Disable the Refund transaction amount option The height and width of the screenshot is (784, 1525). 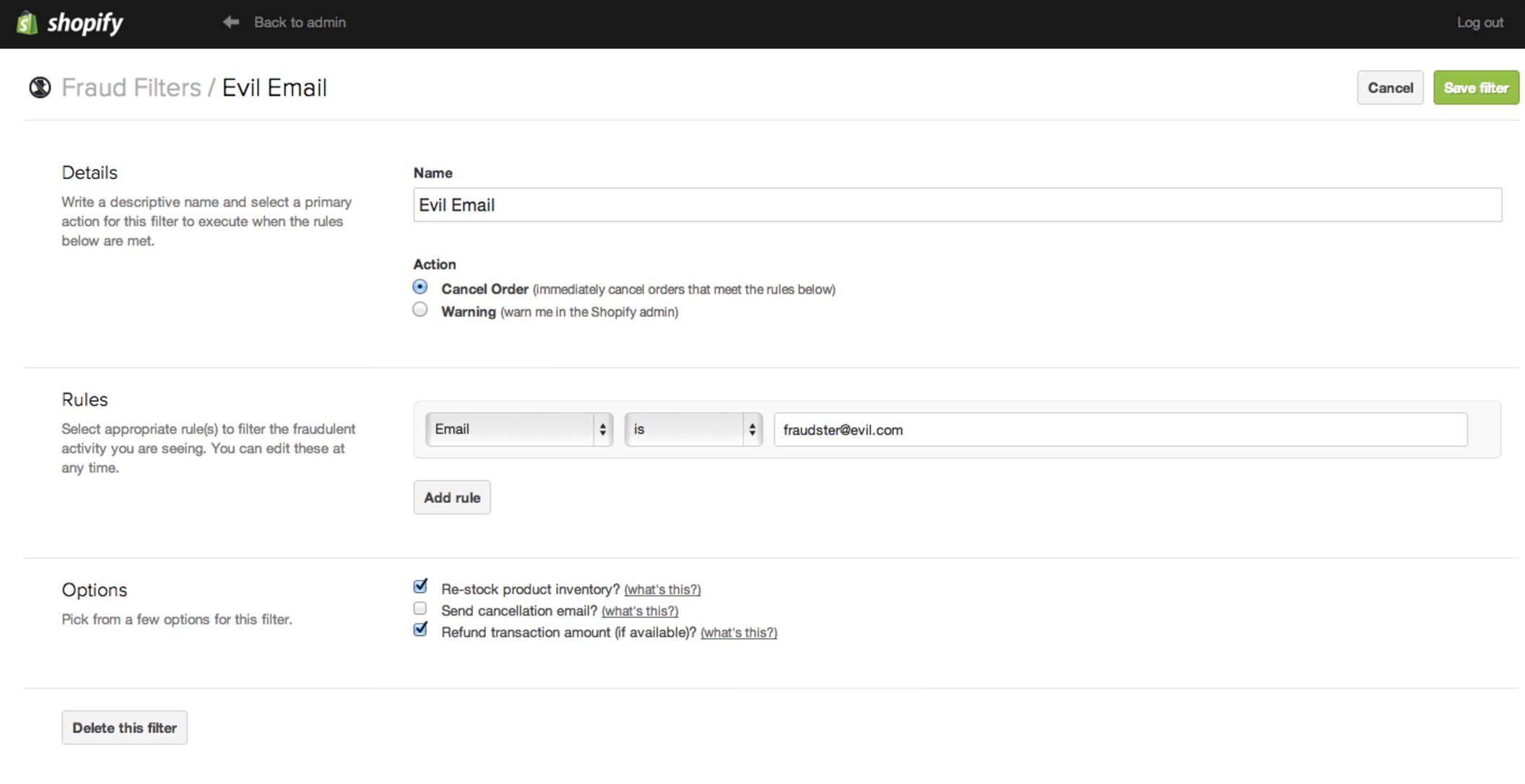pos(420,630)
